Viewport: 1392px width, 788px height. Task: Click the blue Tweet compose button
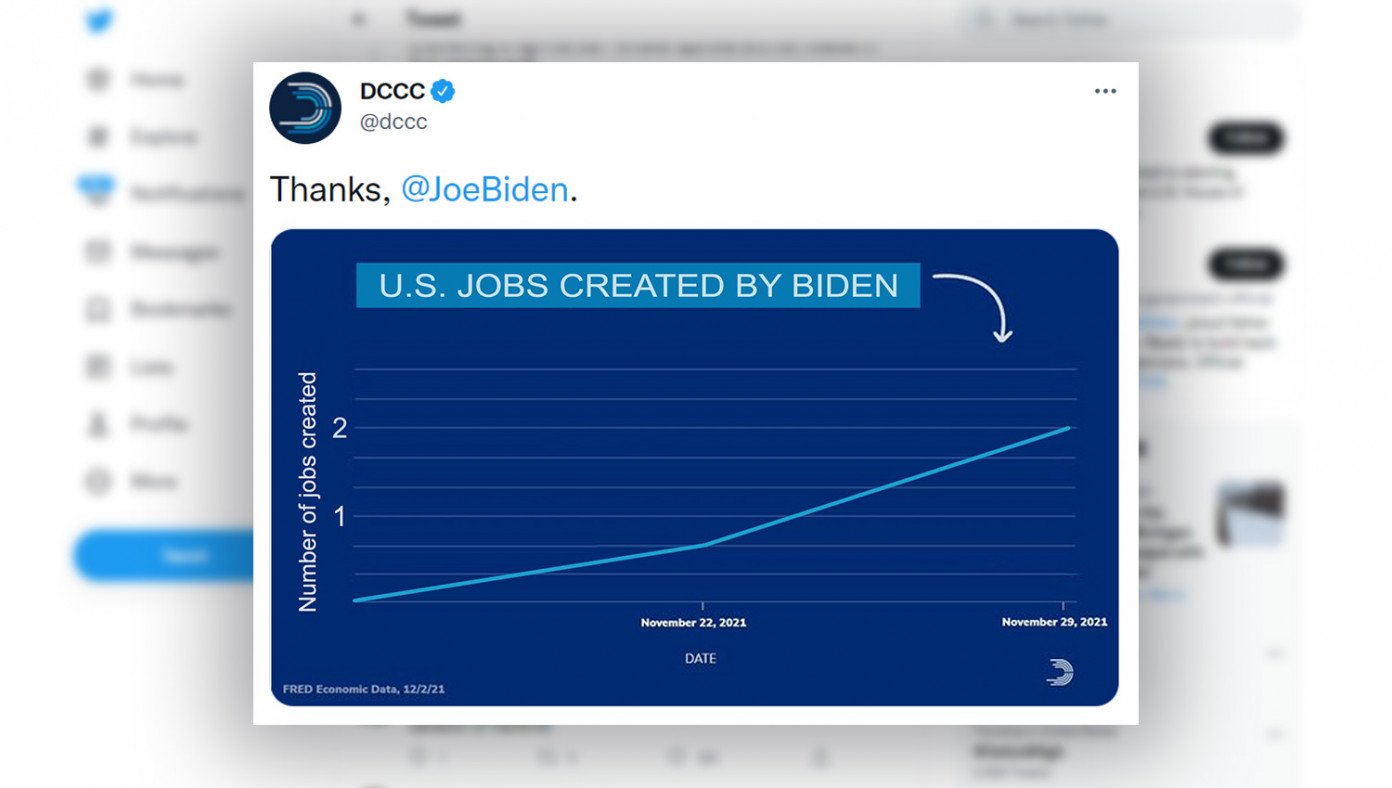point(163,556)
